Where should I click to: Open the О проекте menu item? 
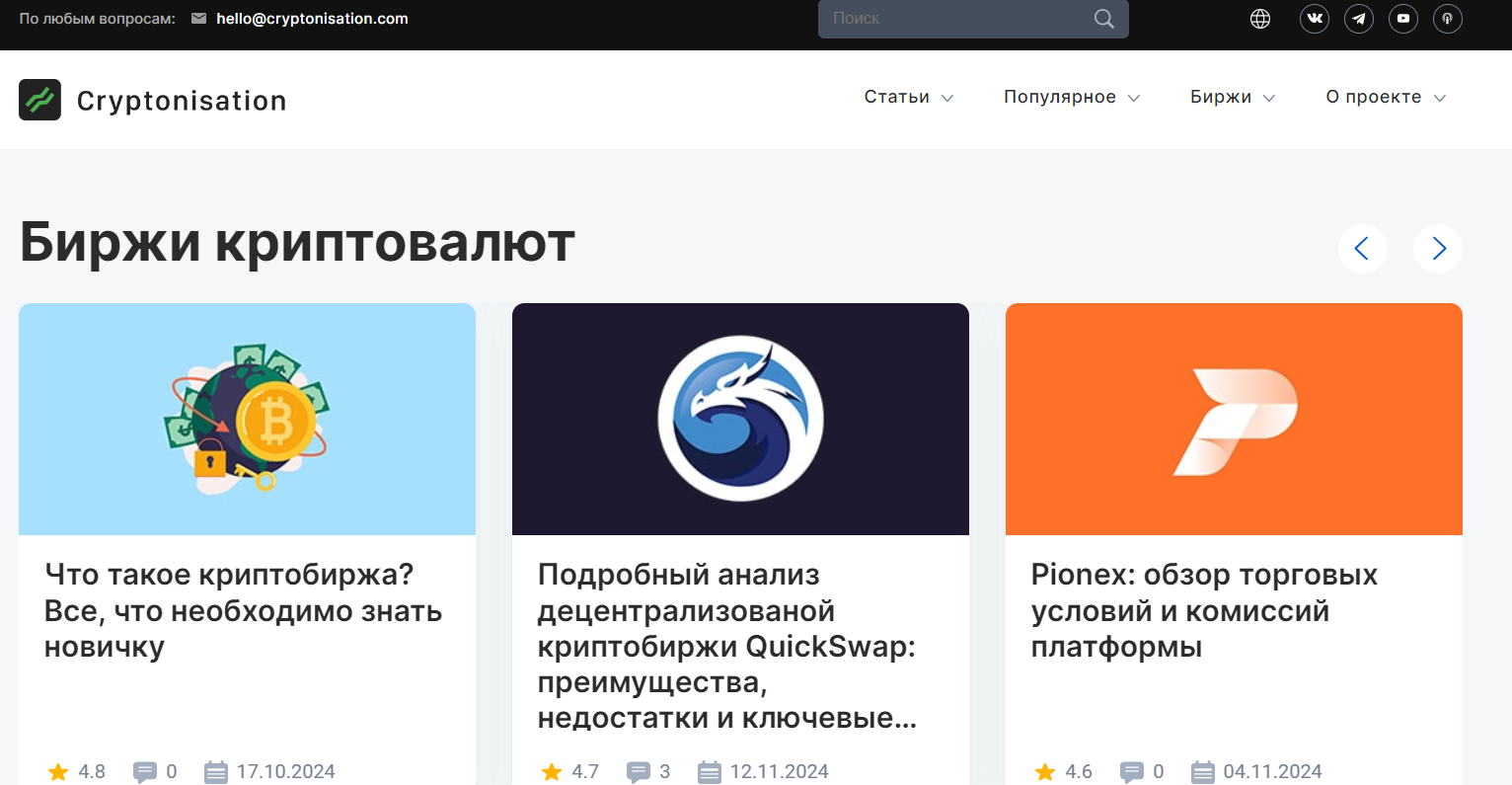pos(1374,97)
